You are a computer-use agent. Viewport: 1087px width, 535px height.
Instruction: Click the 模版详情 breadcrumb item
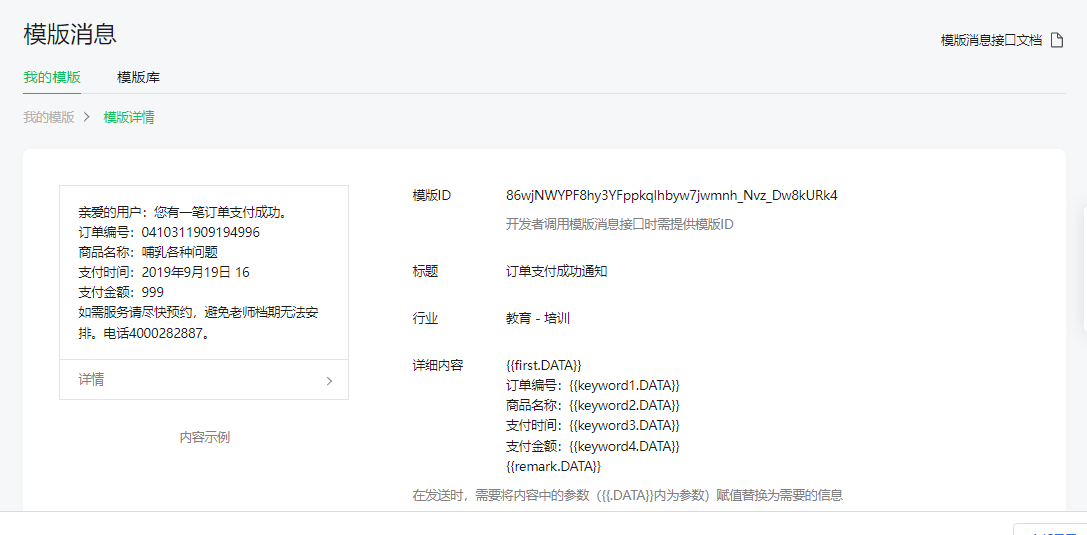[x=129, y=117]
